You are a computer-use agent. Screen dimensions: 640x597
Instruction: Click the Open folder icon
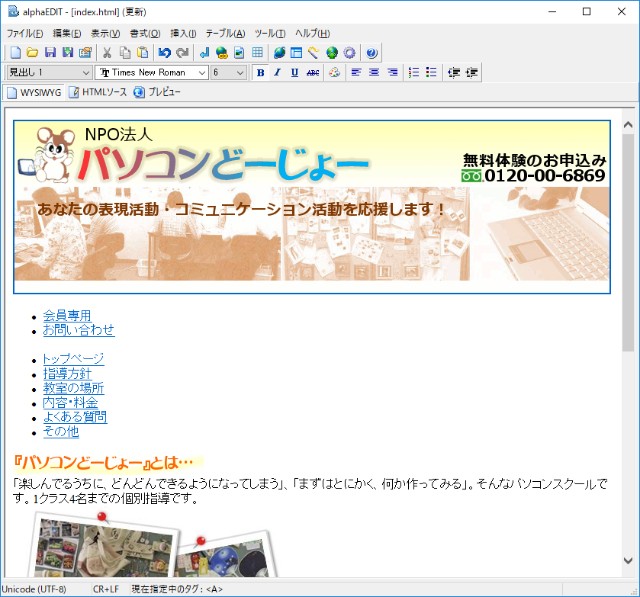(32, 53)
